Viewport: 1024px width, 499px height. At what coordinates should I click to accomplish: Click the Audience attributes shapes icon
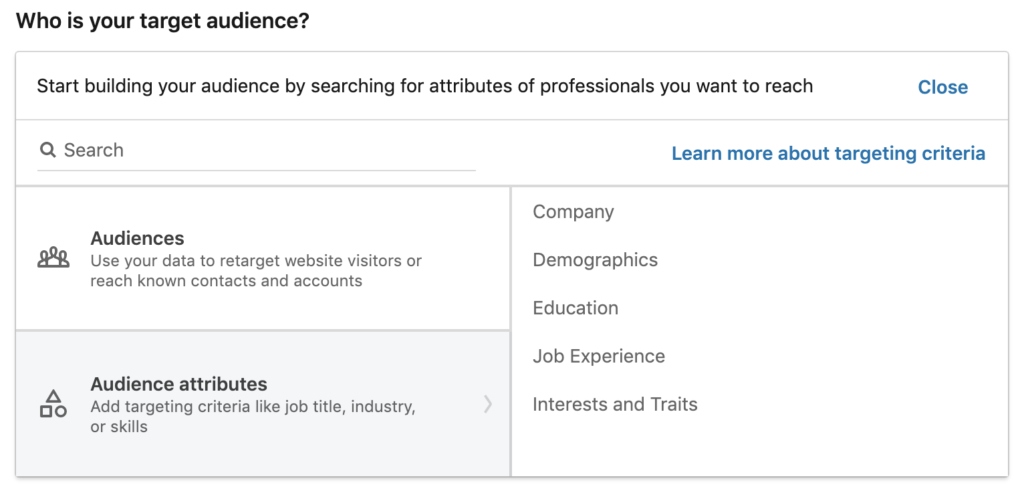coord(53,404)
